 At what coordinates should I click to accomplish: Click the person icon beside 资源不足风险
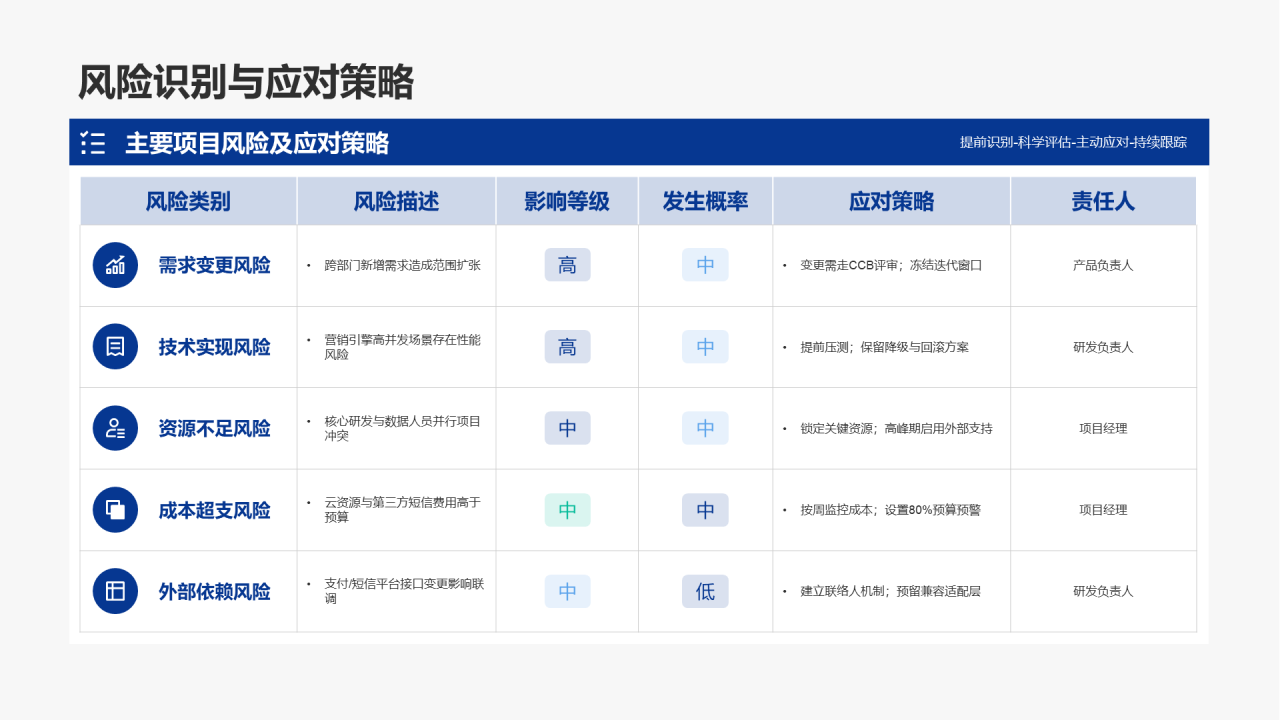pos(116,428)
